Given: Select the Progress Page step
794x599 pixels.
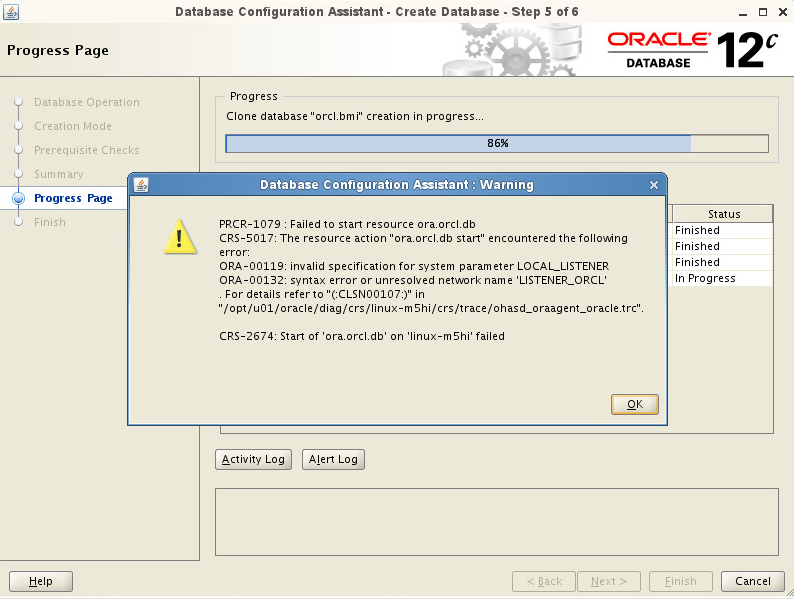Looking at the screenshot, I should click(73, 198).
